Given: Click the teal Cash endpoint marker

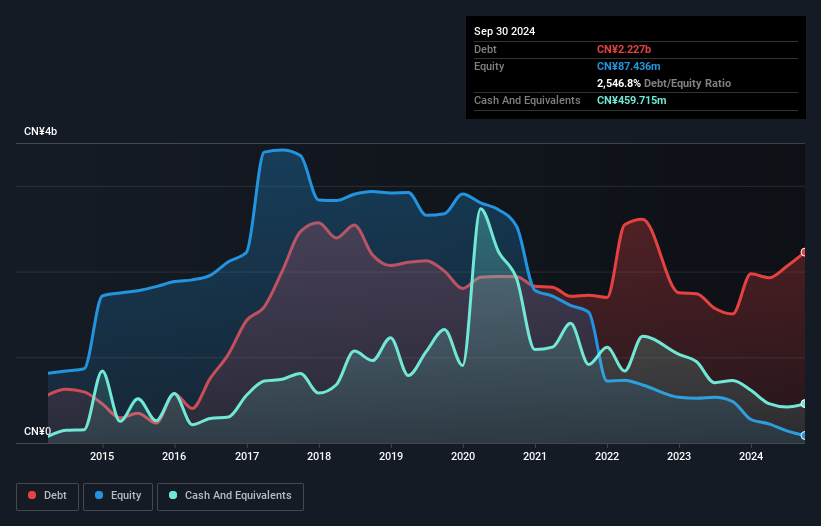Looking at the screenshot, I should [804, 404].
